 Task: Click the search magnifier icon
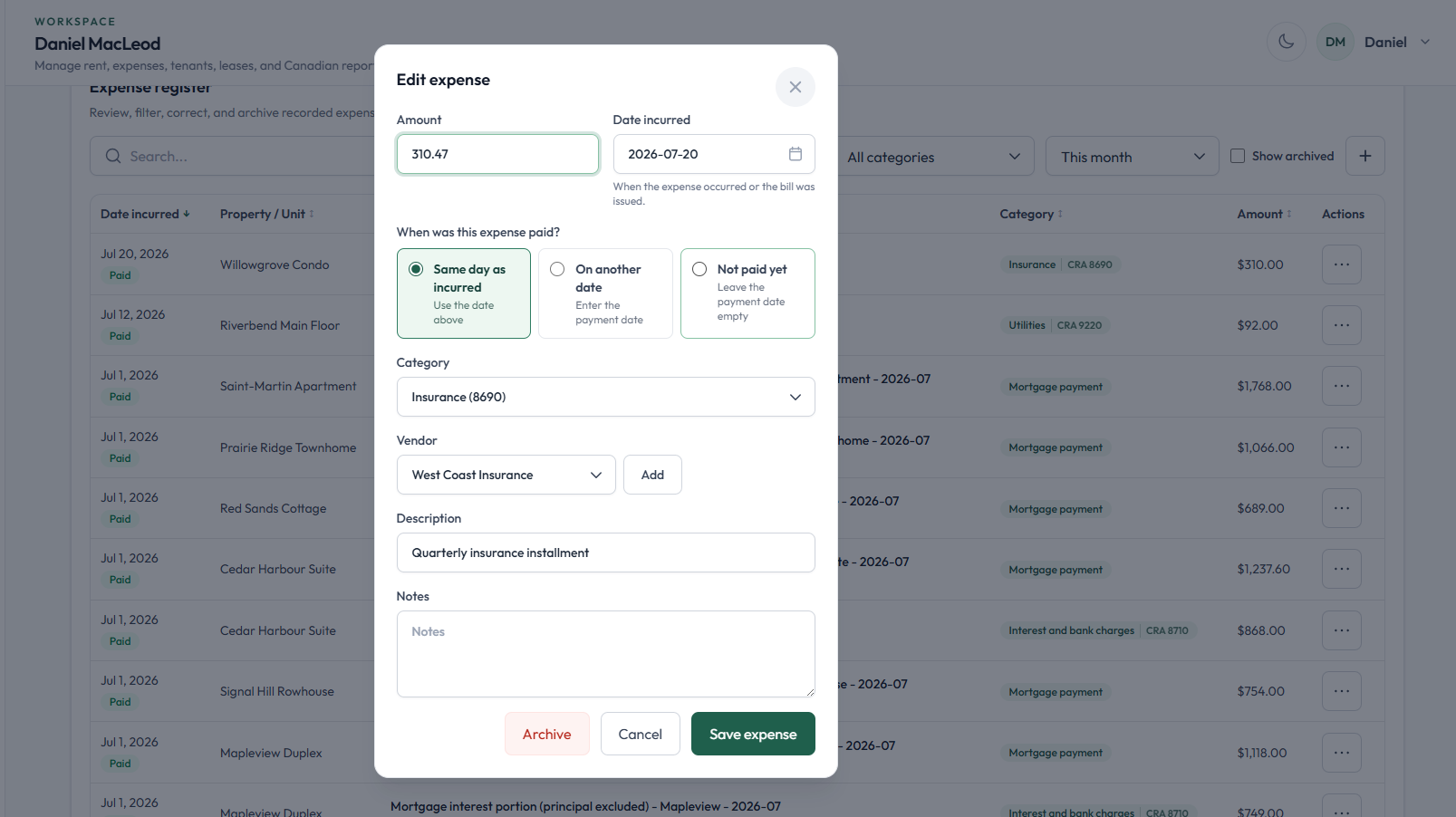113,156
